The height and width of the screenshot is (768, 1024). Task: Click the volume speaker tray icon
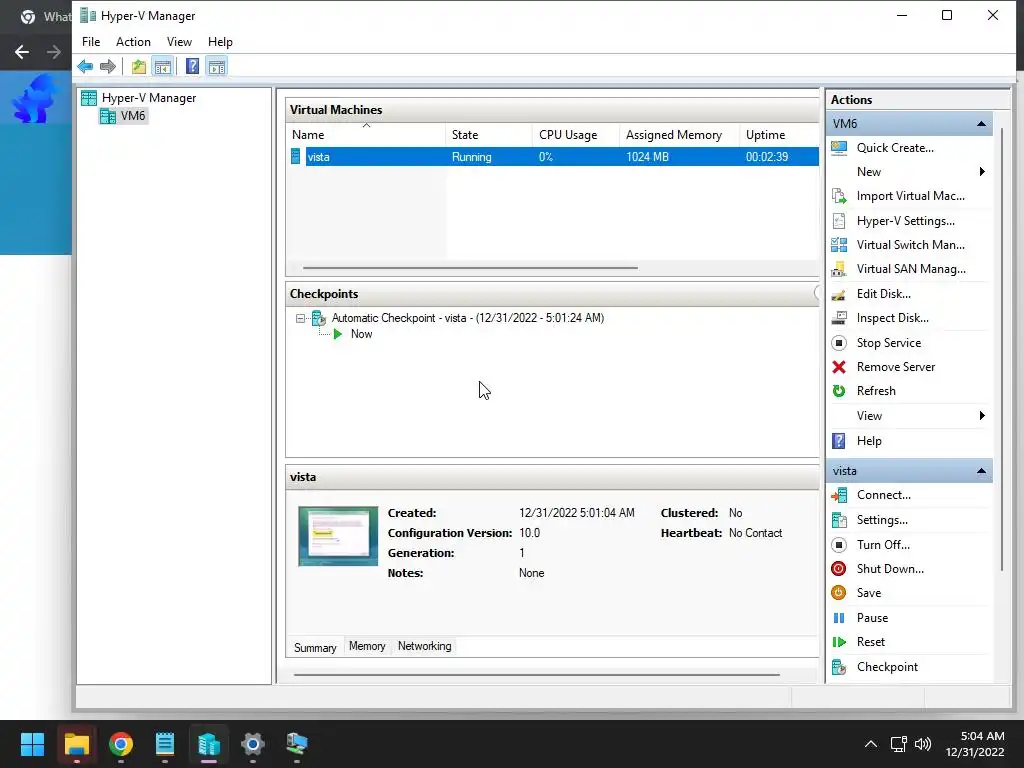point(922,744)
